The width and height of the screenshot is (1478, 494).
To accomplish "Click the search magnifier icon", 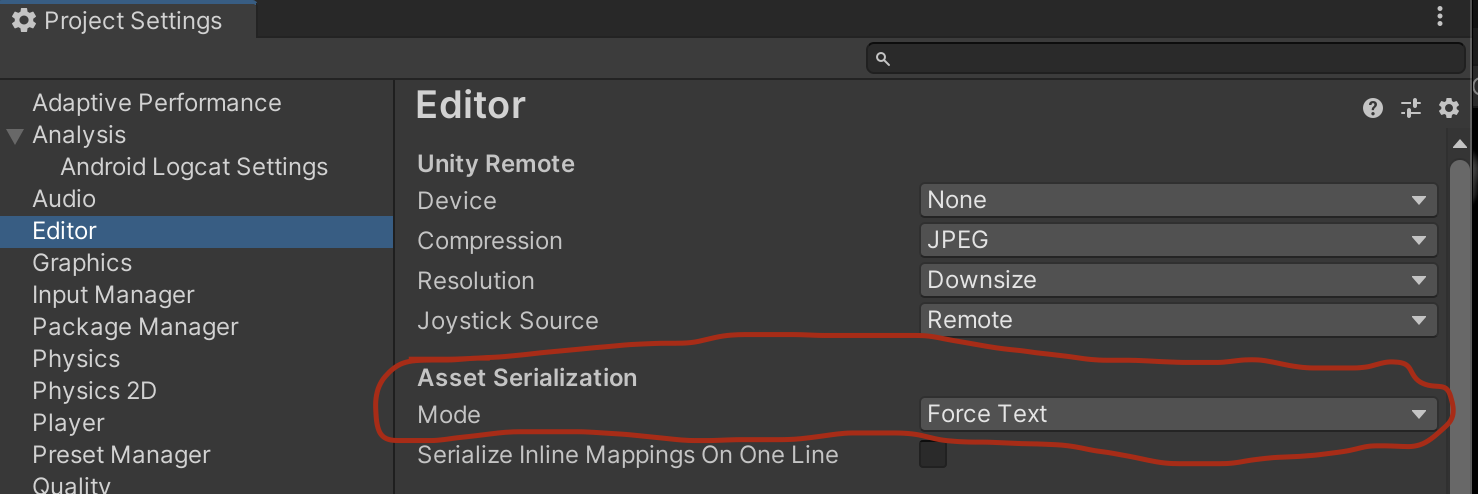I will pos(883,59).
